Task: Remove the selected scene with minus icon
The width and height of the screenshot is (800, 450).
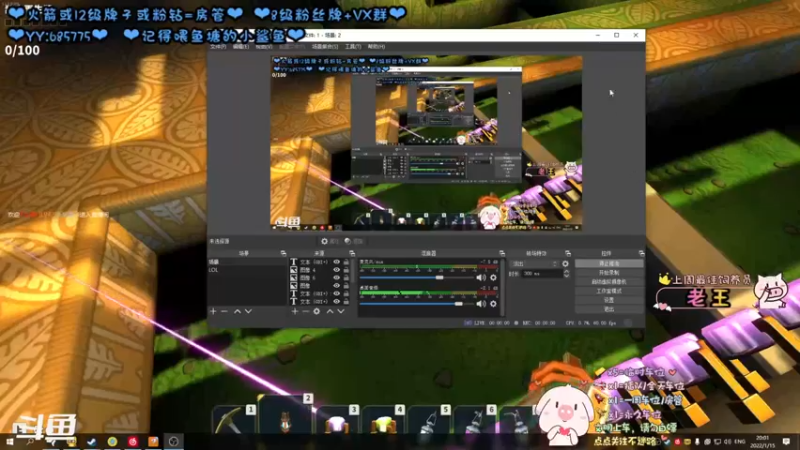Action: click(x=224, y=311)
